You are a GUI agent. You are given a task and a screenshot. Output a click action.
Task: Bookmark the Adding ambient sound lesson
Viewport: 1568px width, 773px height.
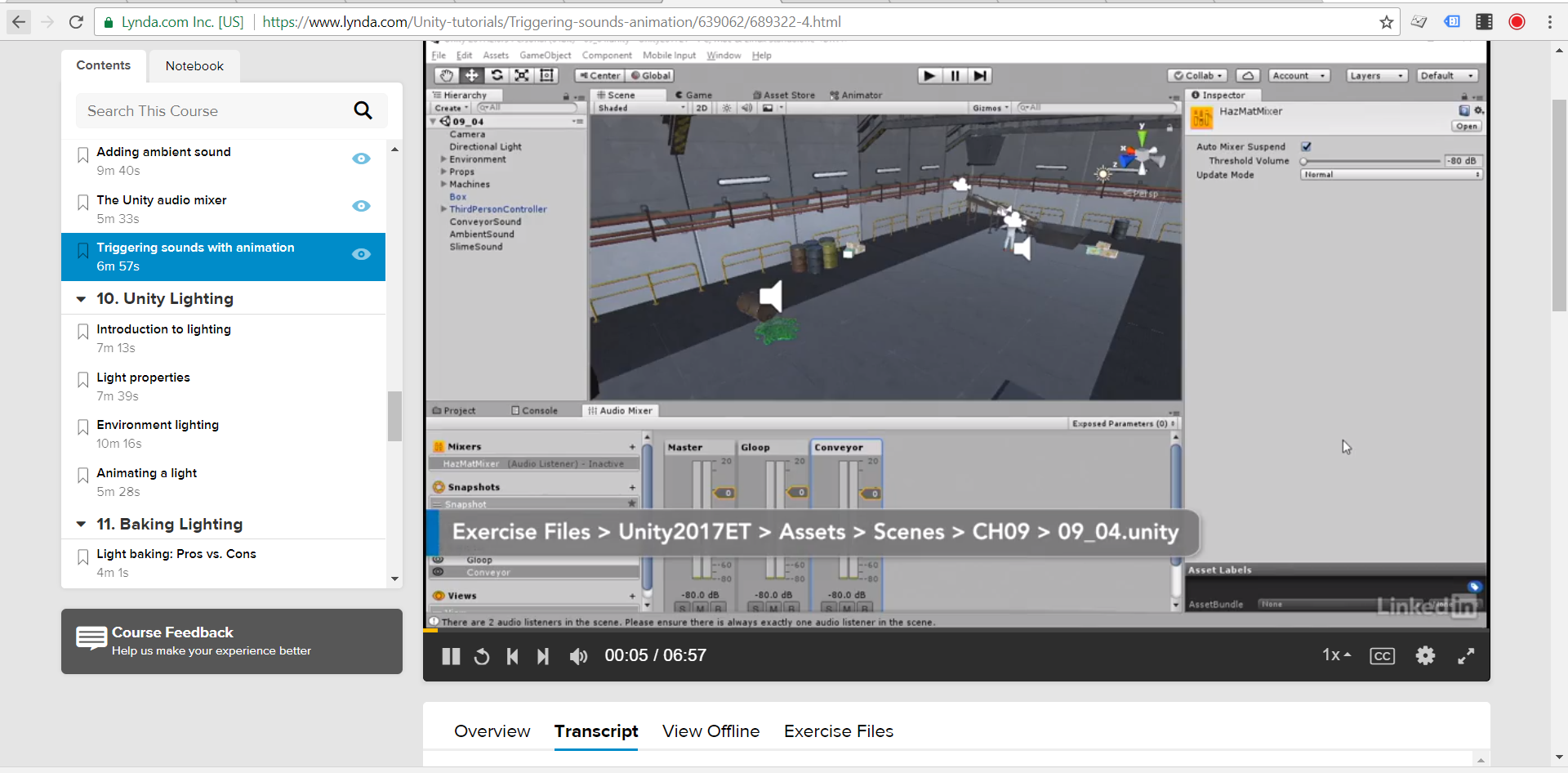82,155
